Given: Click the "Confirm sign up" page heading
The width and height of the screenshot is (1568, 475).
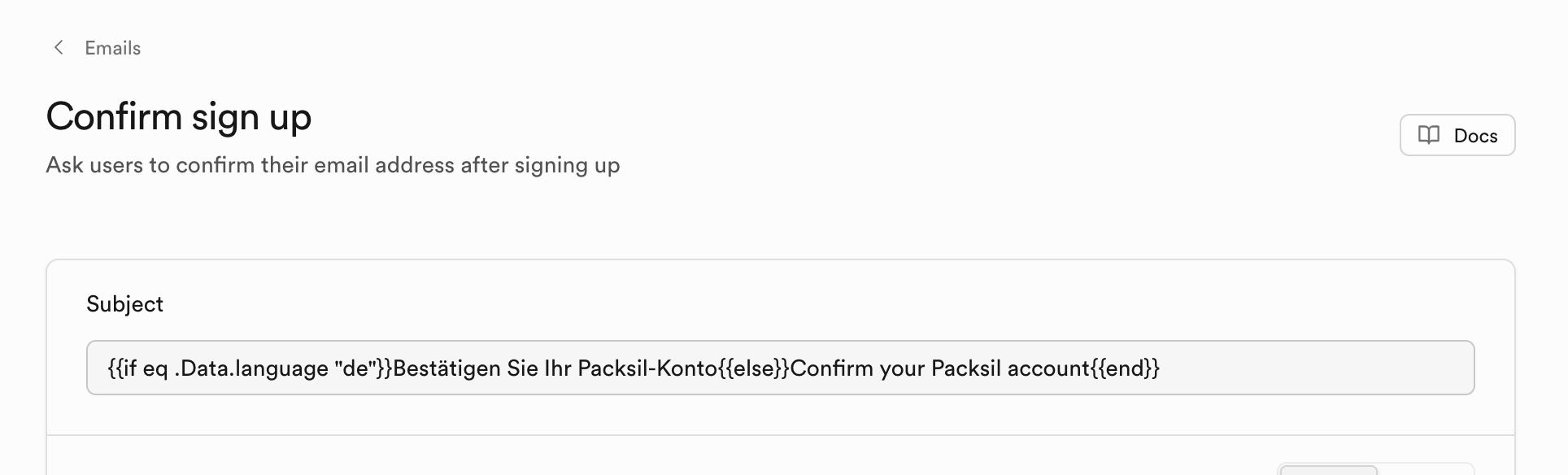Looking at the screenshot, I should [179, 117].
